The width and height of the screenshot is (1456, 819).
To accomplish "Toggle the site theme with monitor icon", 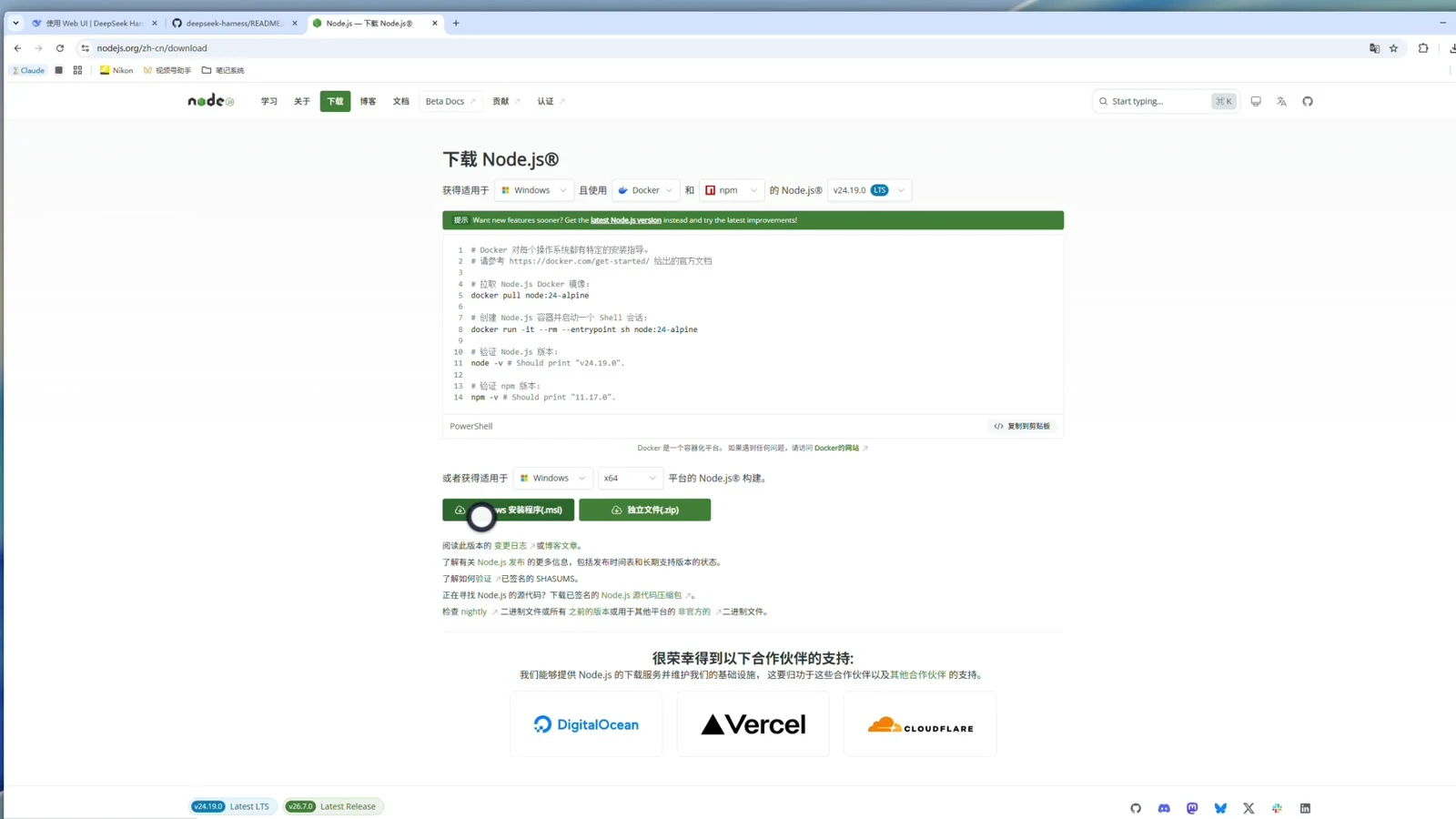I will pyautogui.click(x=1256, y=101).
